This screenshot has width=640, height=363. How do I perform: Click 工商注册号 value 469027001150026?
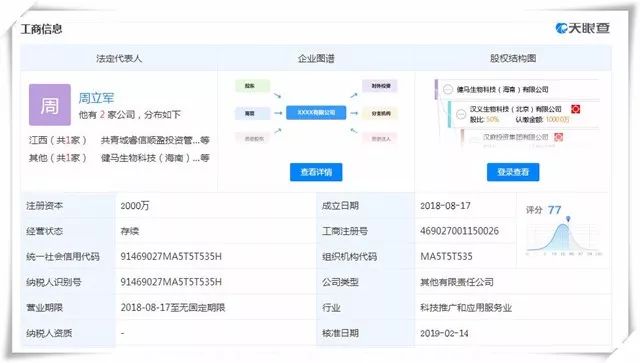459,231
